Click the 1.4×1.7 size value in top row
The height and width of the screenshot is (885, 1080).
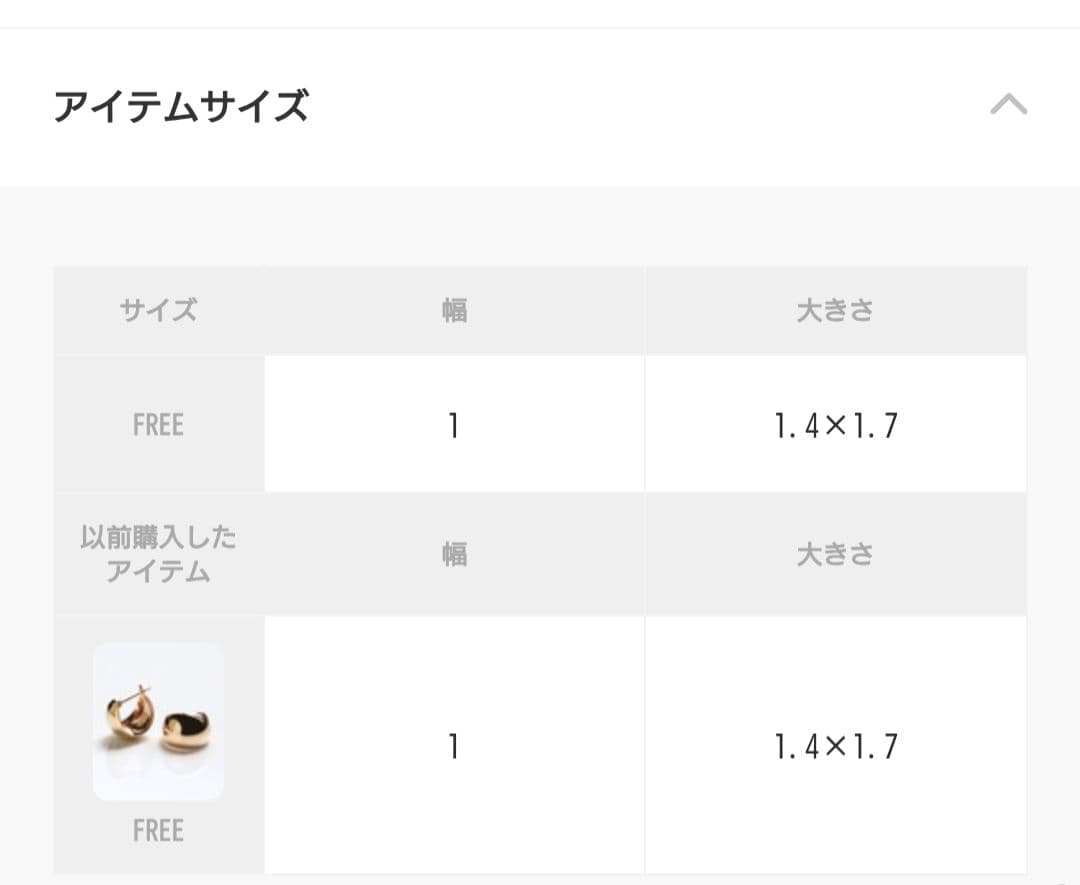click(835, 424)
